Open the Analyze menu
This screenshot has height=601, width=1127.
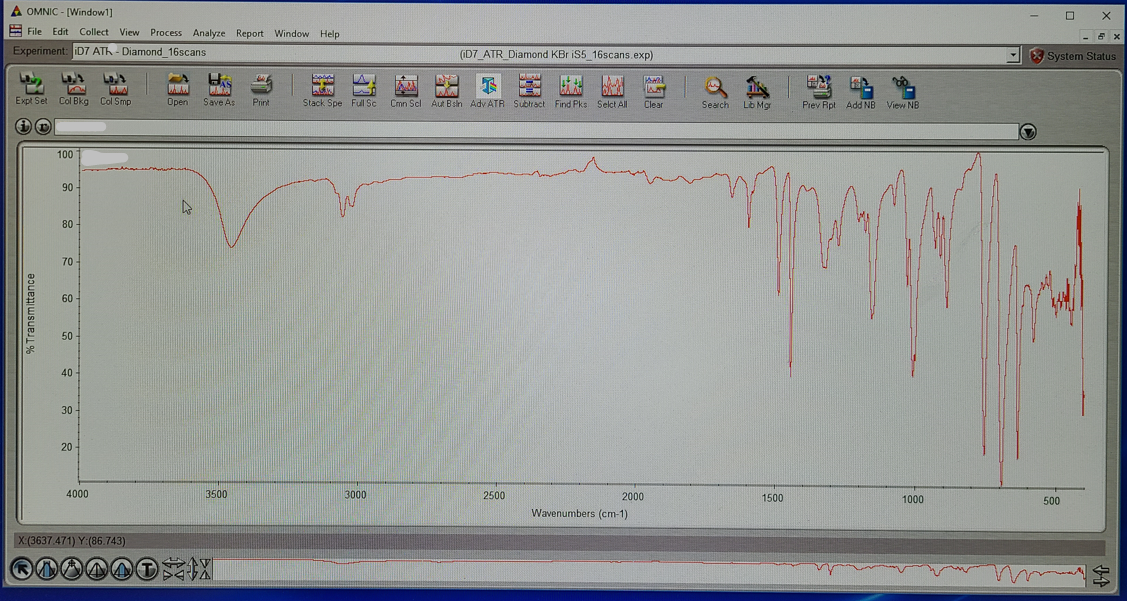(209, 33)
